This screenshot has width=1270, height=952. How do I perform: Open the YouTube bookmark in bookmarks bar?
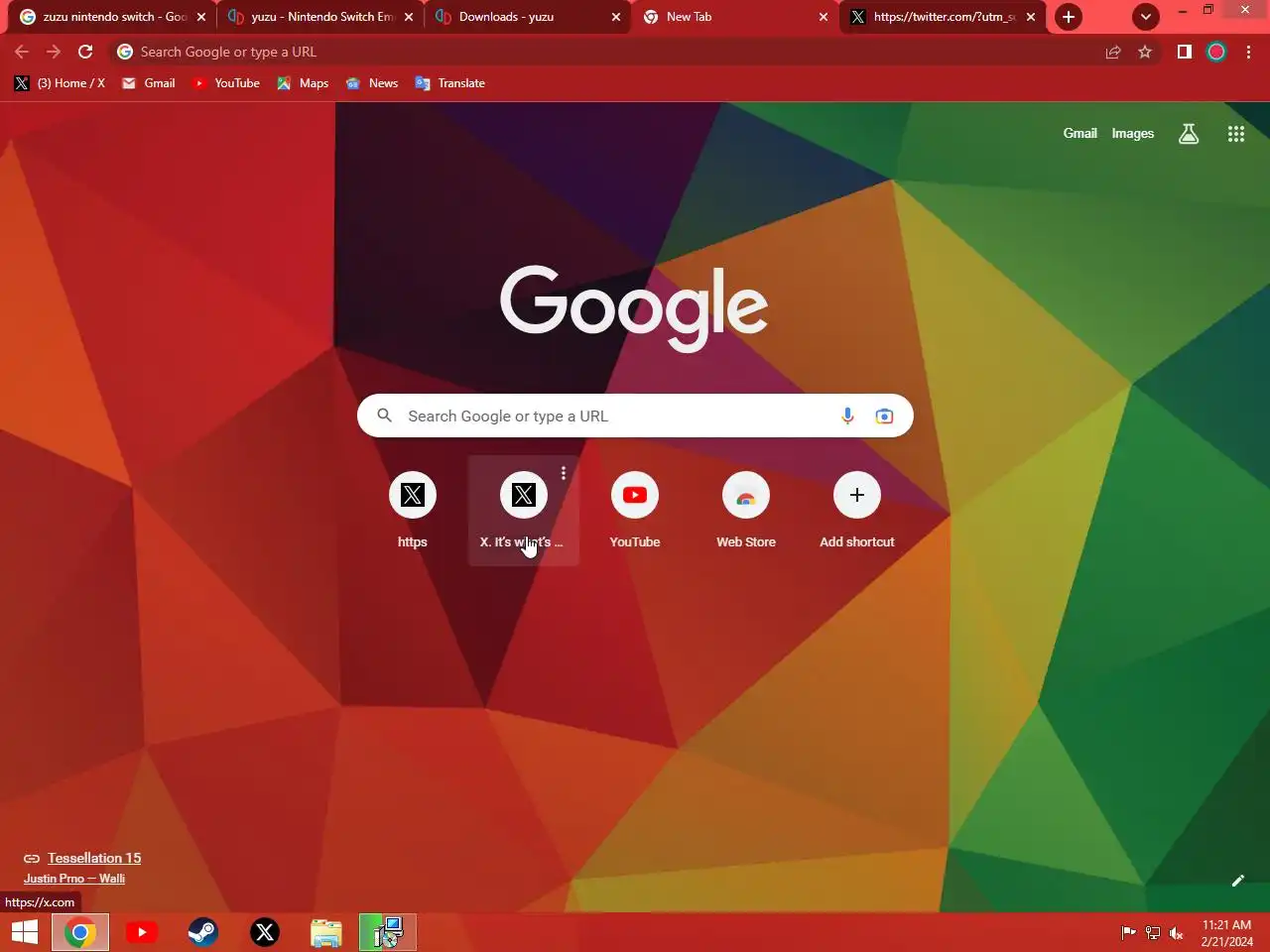pos(225,83)
